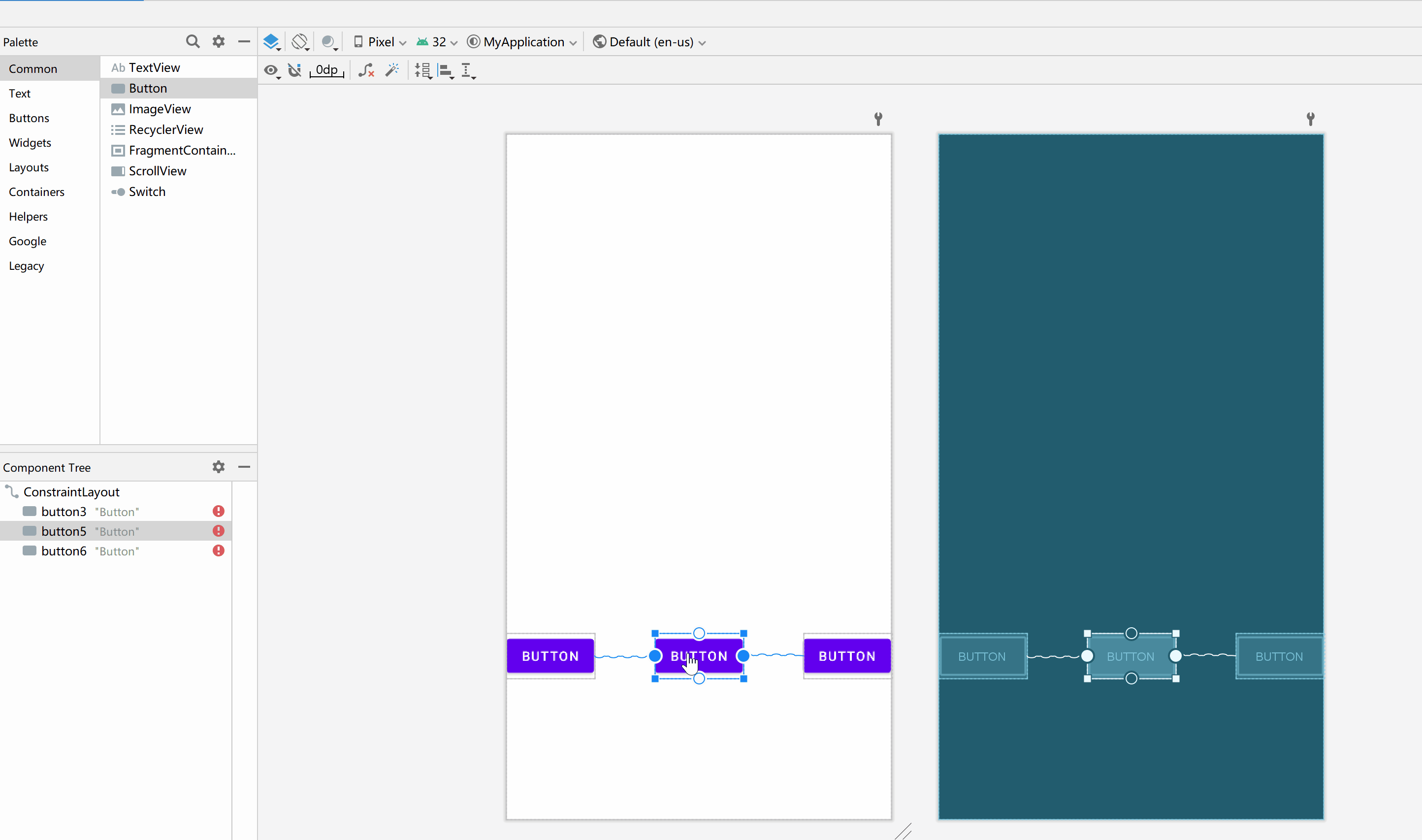Toggle autoconnect to parent magnet
The height and width of the screenshot is (840, 1422).
[295, 70]
